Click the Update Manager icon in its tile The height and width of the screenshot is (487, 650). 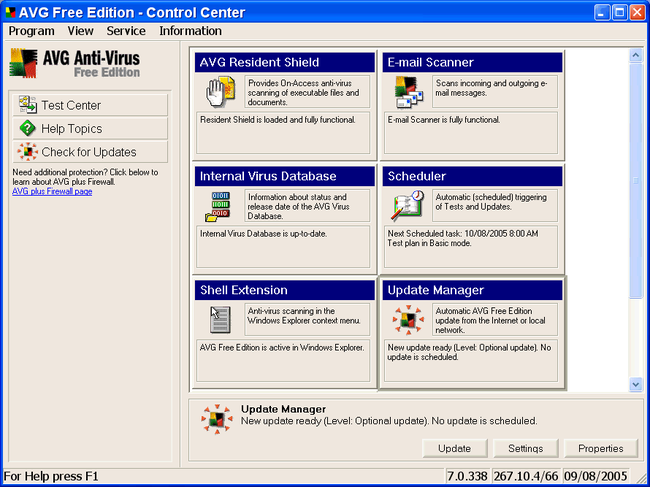click(x=408, y=320)
